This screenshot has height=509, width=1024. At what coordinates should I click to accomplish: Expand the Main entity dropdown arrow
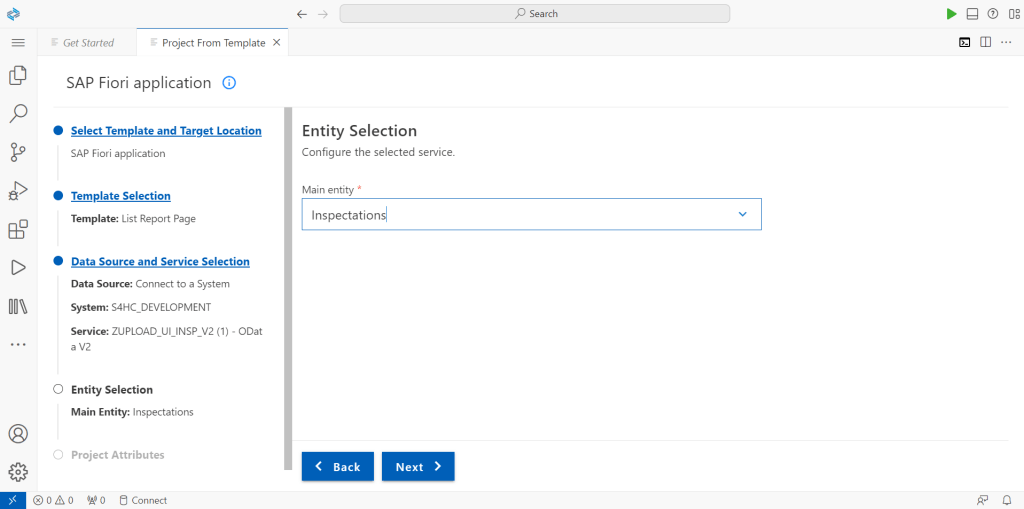(x=742, y=214)
